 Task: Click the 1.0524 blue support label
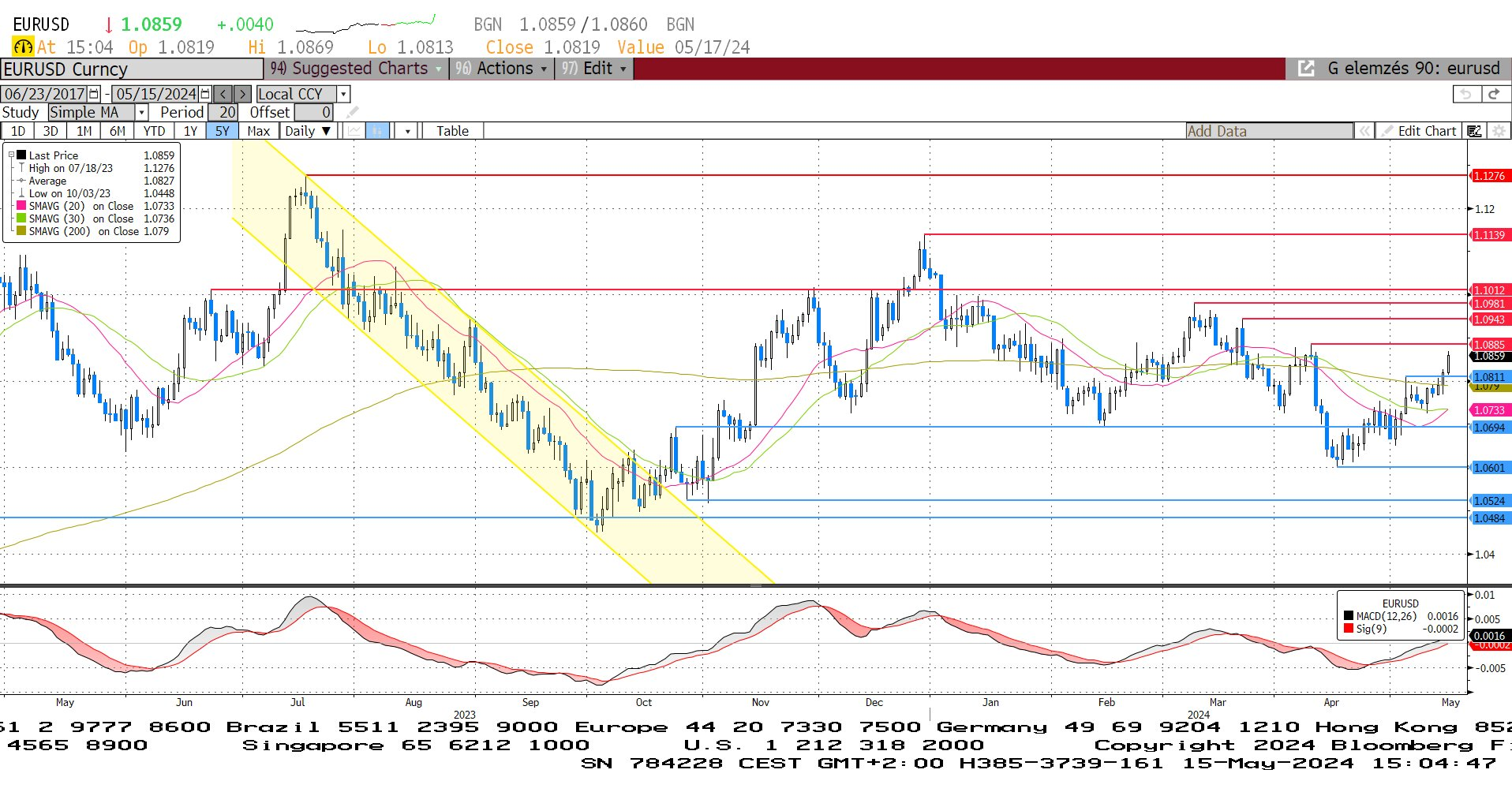click(x=1489, y=501)
